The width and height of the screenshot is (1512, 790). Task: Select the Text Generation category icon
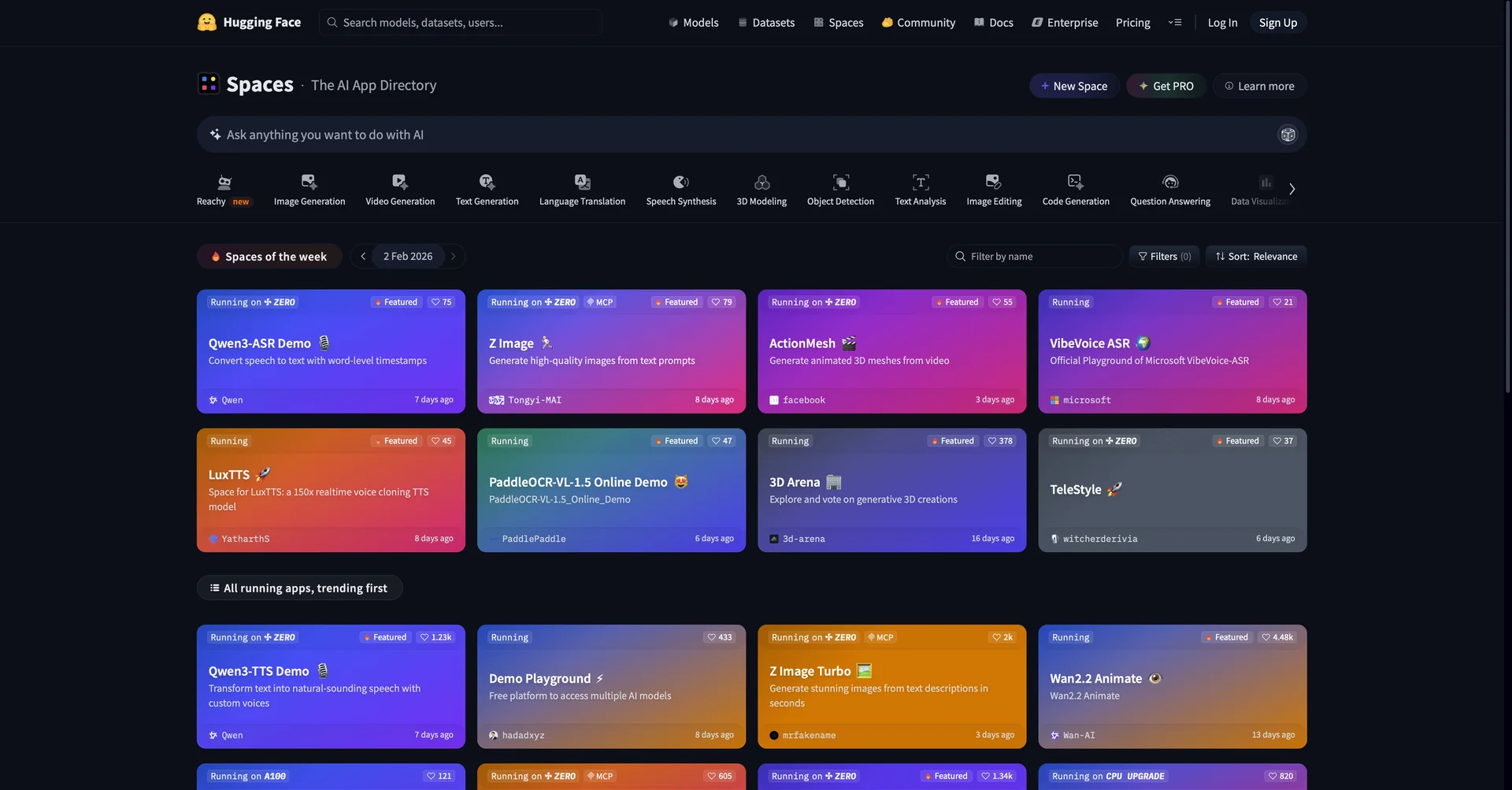pyautogui.click(x=487, y=182)
